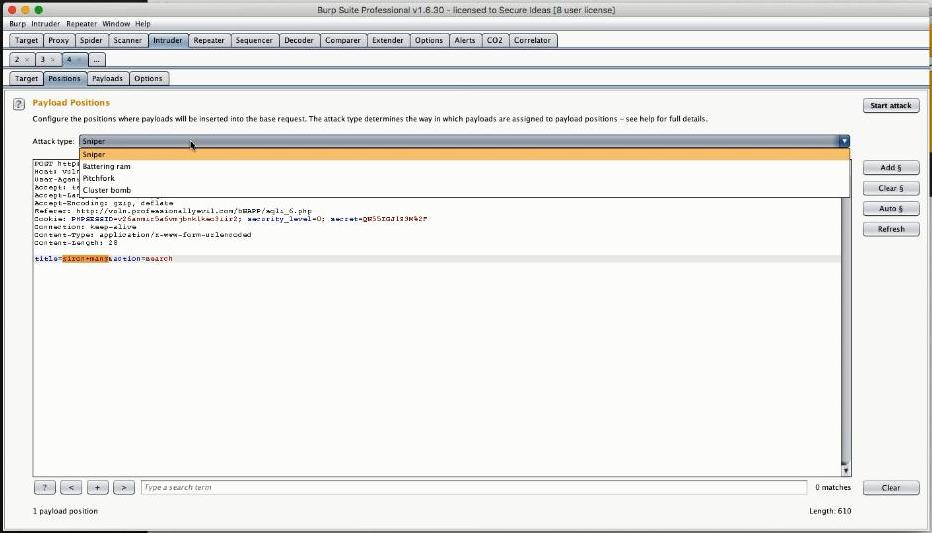The image size is (932, 533).
Task: Switch to the top-level Options tab
Action: pyautogui.click(x=429, y=40)
